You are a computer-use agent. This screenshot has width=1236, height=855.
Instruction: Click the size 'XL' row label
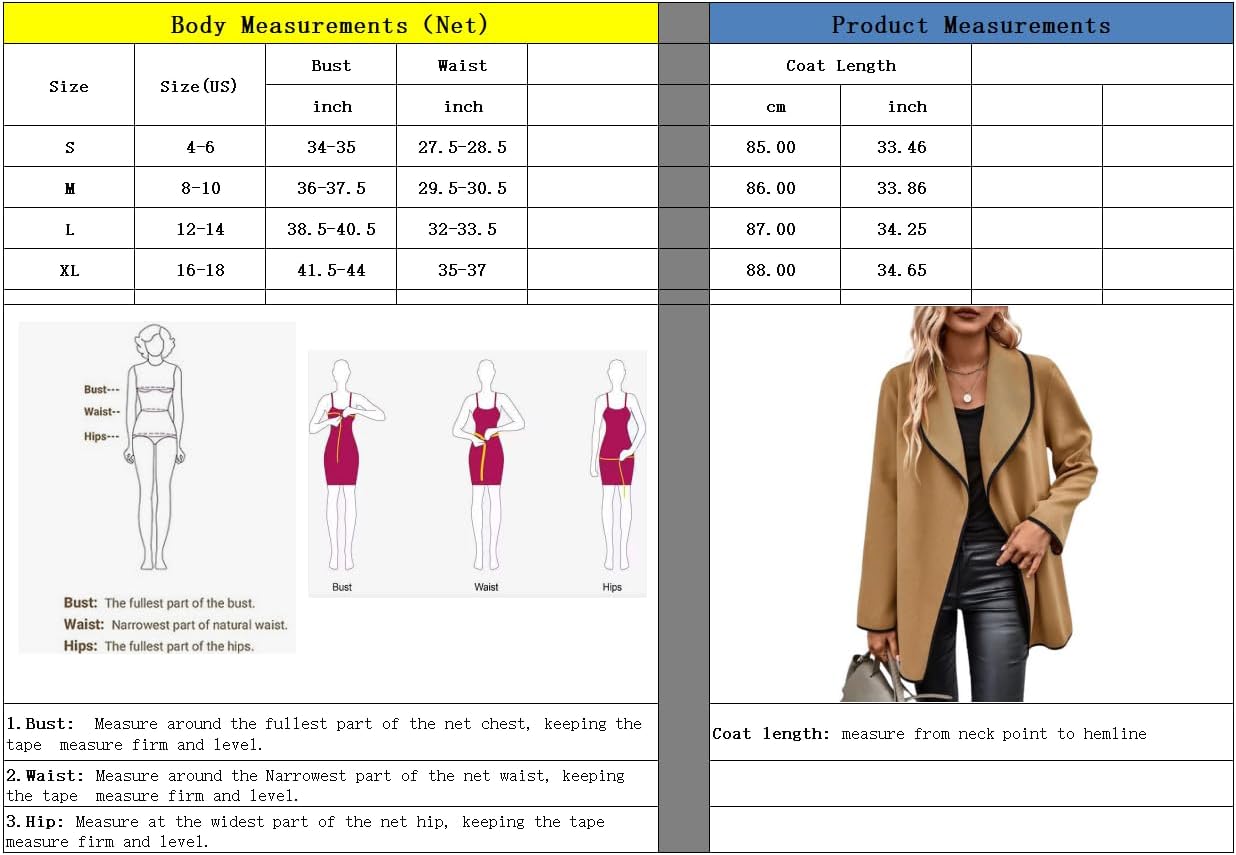(x=69, y=270)
